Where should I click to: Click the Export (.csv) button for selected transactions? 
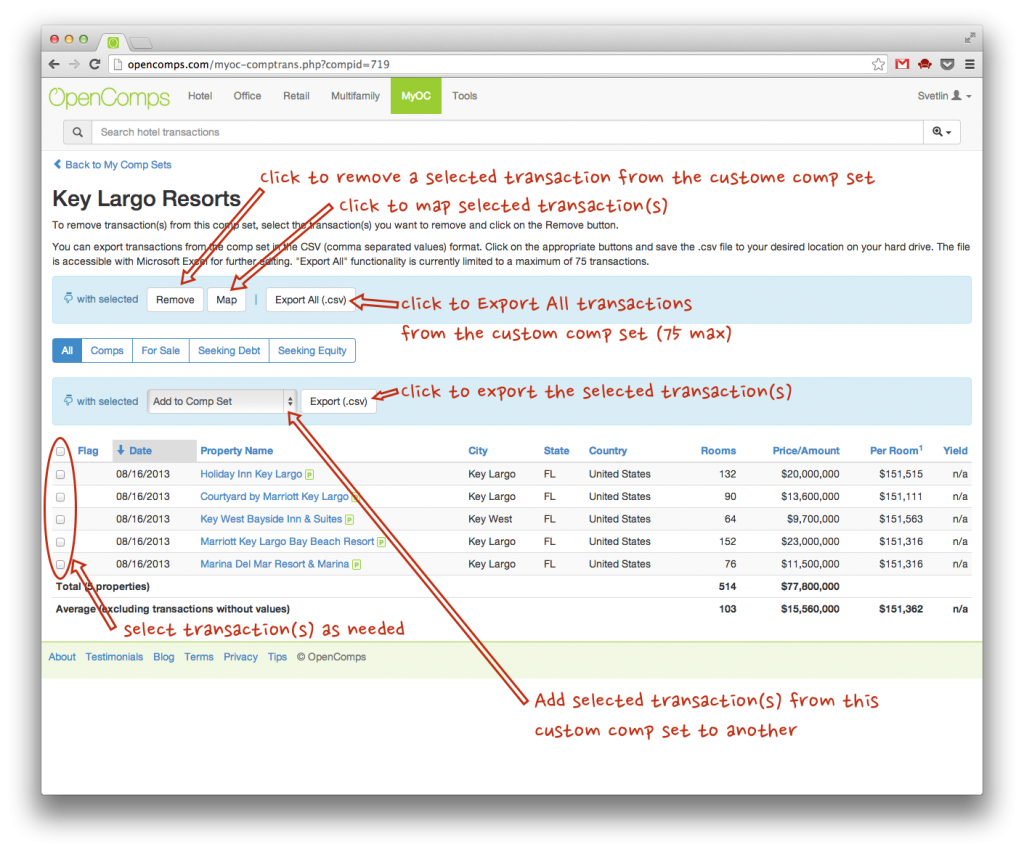[x=338, y=402]
